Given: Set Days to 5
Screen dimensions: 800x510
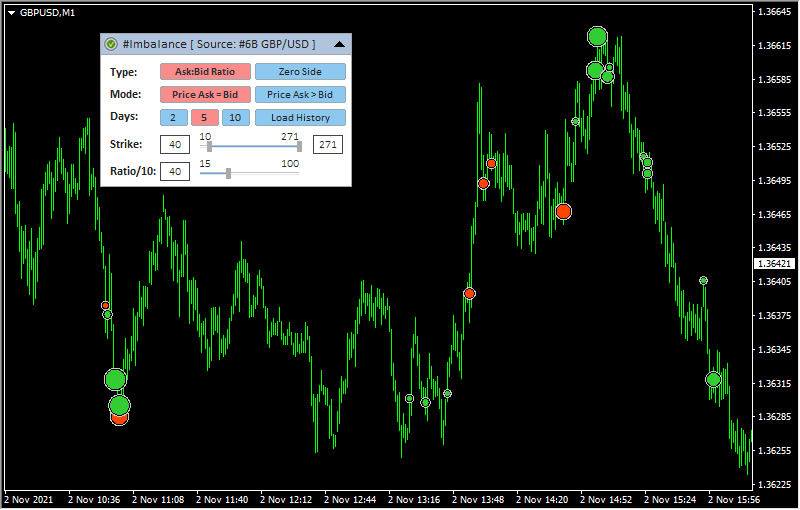Looking at the screenshot, I should (x=204, y=118).
